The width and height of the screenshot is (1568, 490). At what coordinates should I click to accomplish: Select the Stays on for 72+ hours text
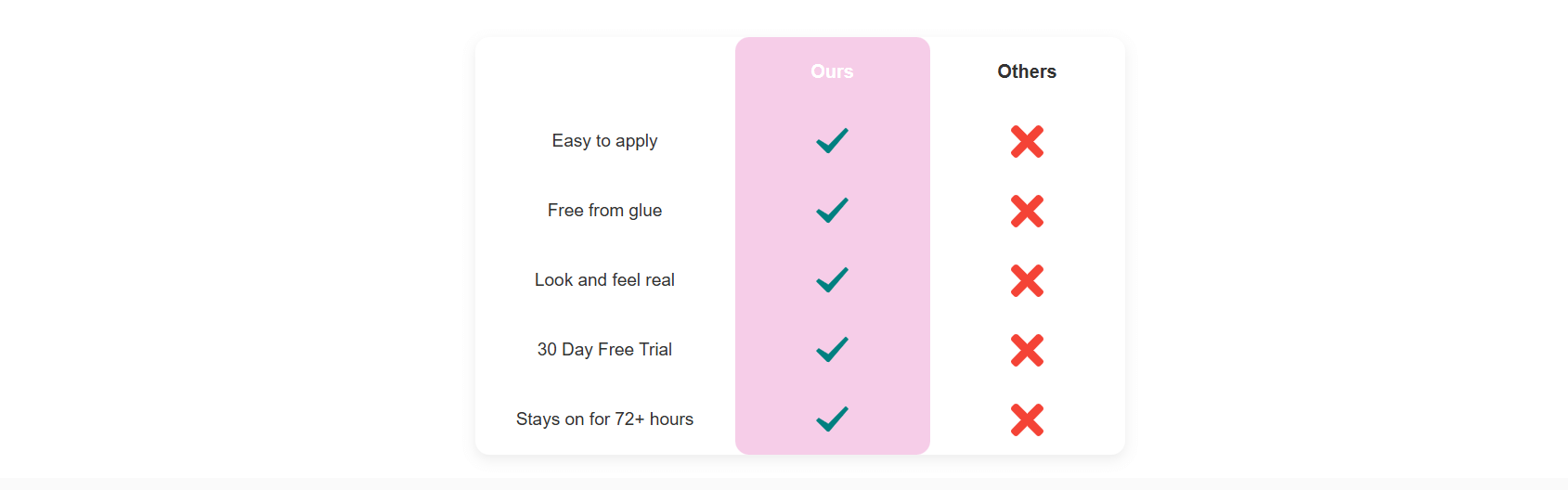point(604,419)
